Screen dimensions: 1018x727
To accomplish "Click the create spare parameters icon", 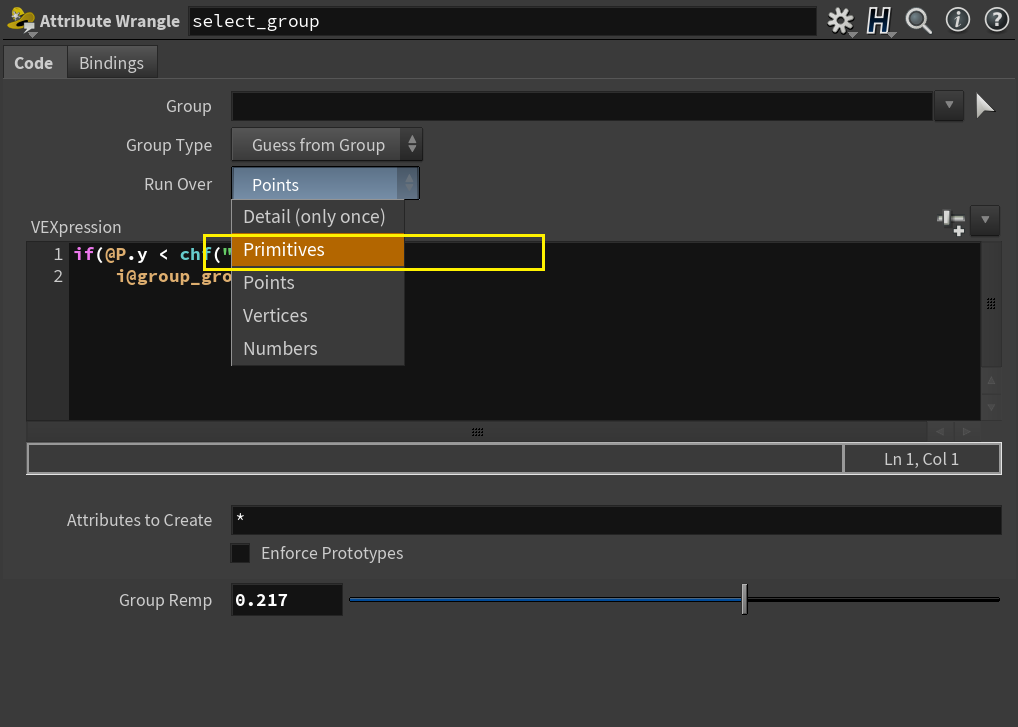I will click(951, 221).
